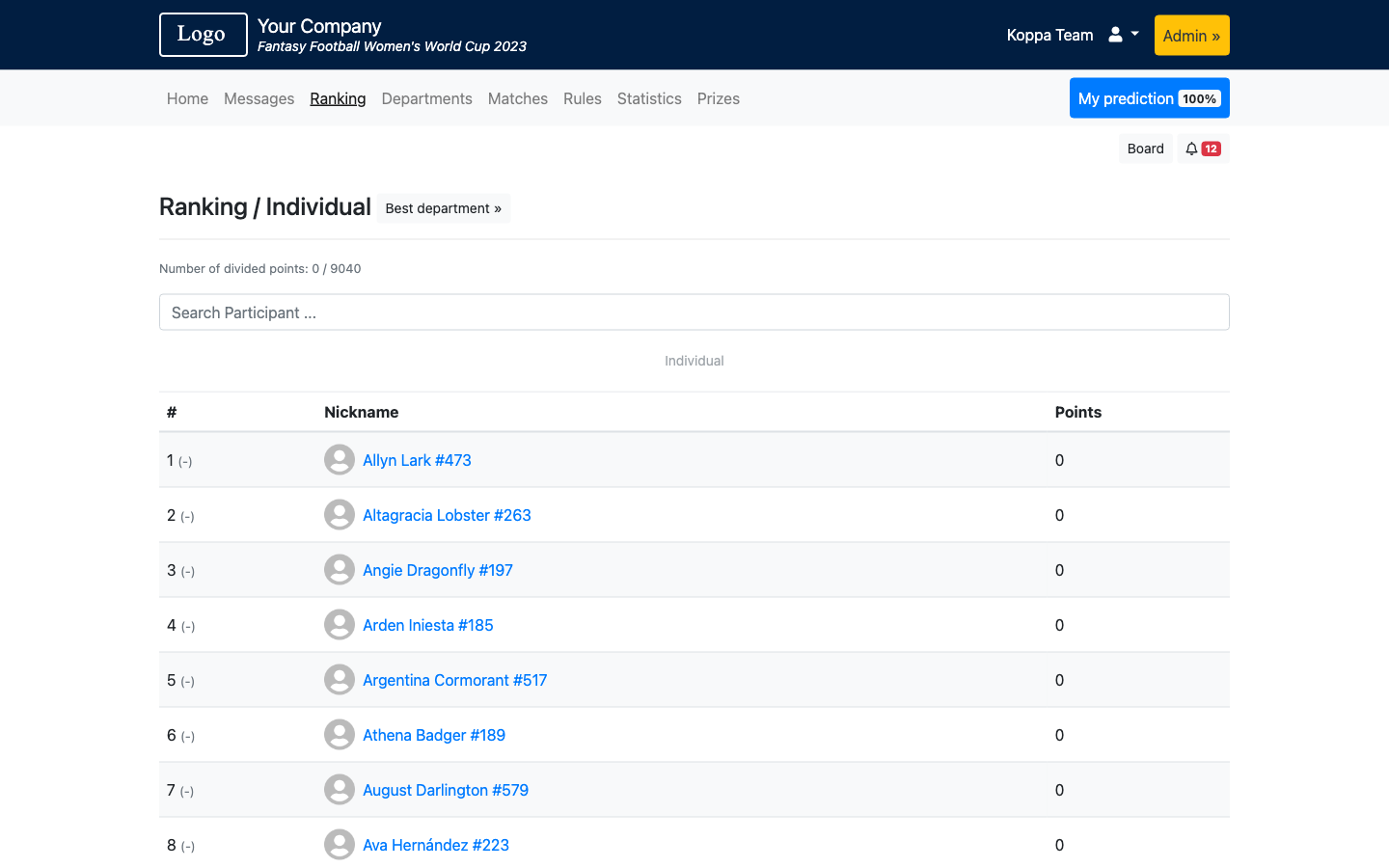Navigate to Departments page

[x=426, y=98]
